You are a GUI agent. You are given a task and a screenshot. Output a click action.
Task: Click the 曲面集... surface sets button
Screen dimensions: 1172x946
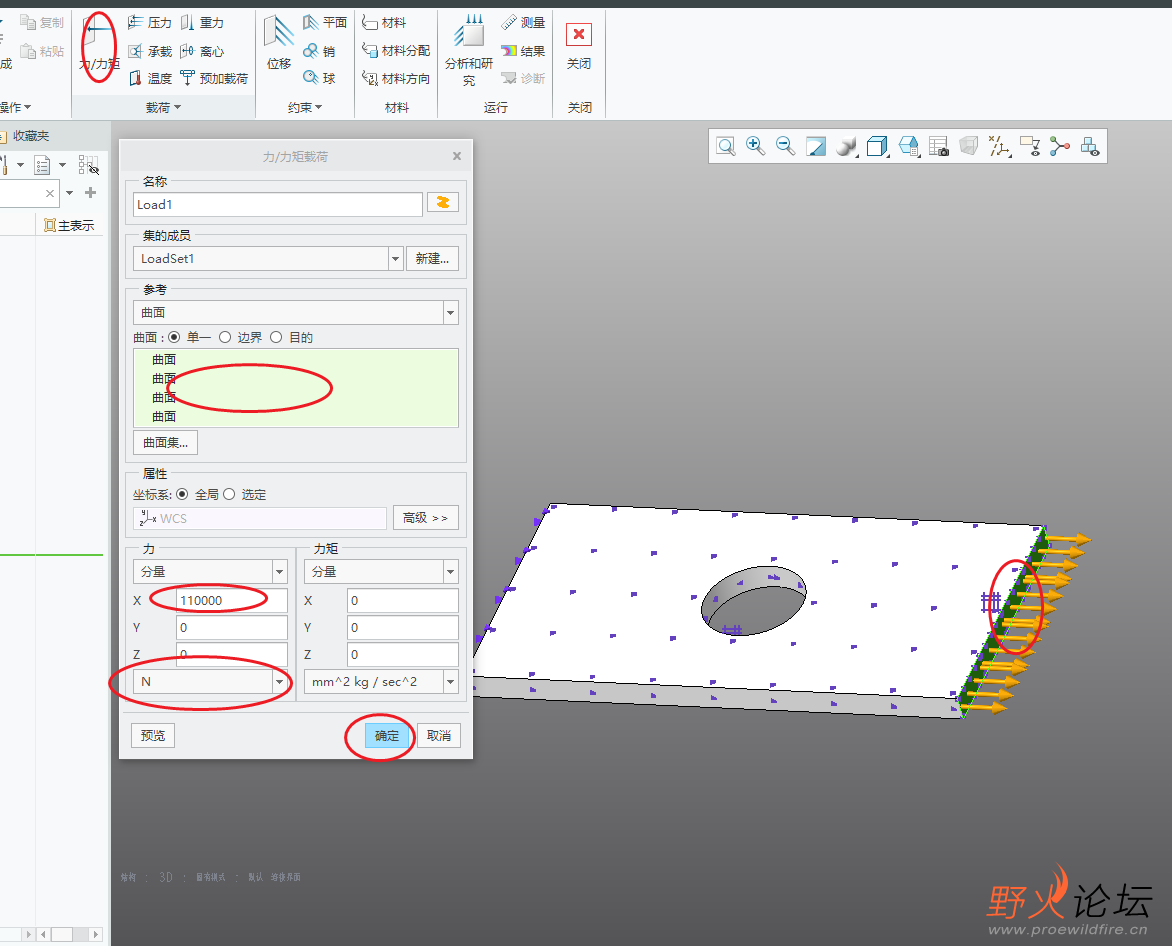165,442
